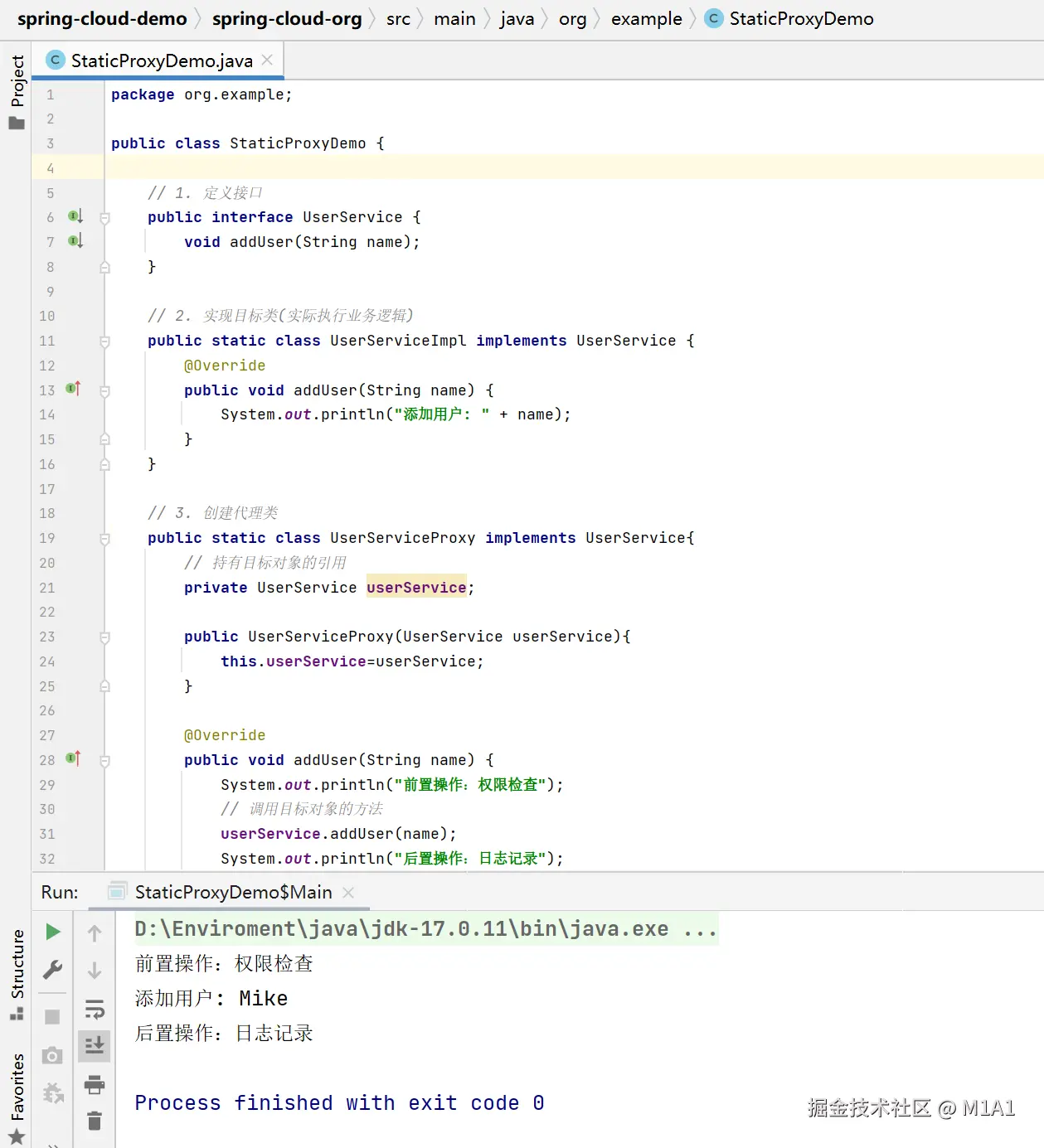Clear console output with the trash icon
Viewport: 1044px width, 1148px height.
pos(95,1121)
